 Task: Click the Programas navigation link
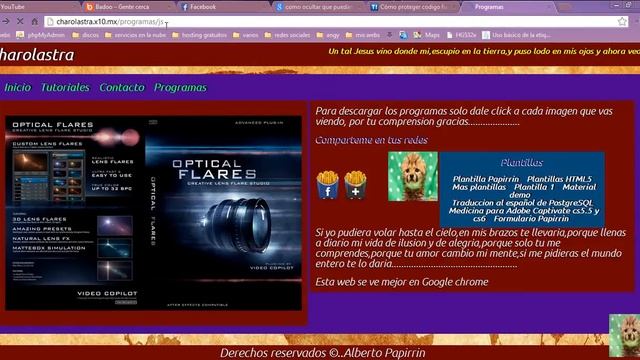tap(180, 87)
